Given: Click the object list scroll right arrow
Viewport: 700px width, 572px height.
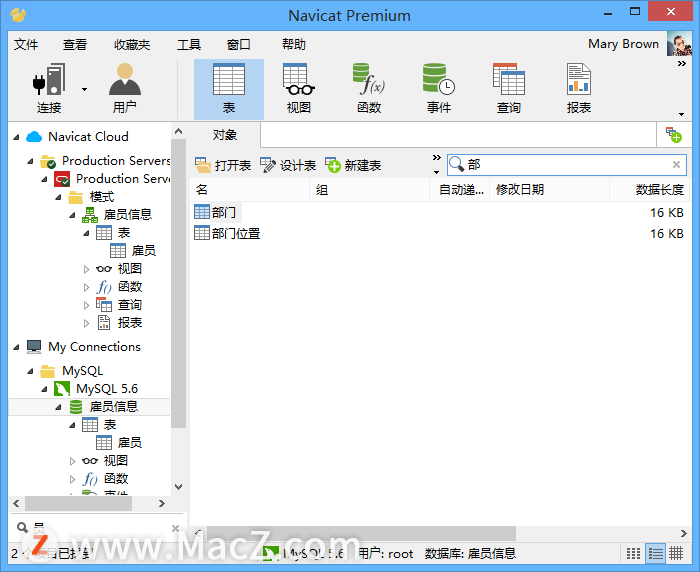Looking at the screenshot, I should pyautogui.click(x=683, y=533).
